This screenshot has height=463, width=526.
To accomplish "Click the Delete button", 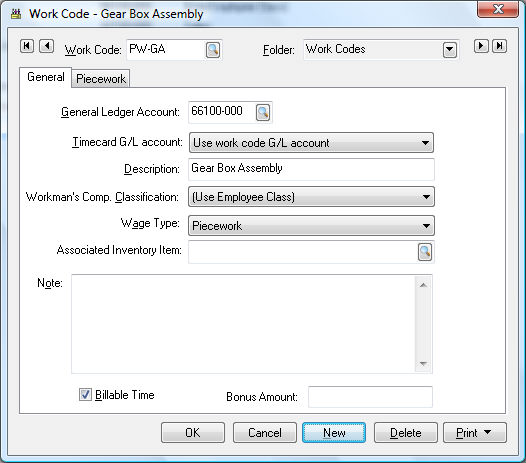I will tap(406, 432).
